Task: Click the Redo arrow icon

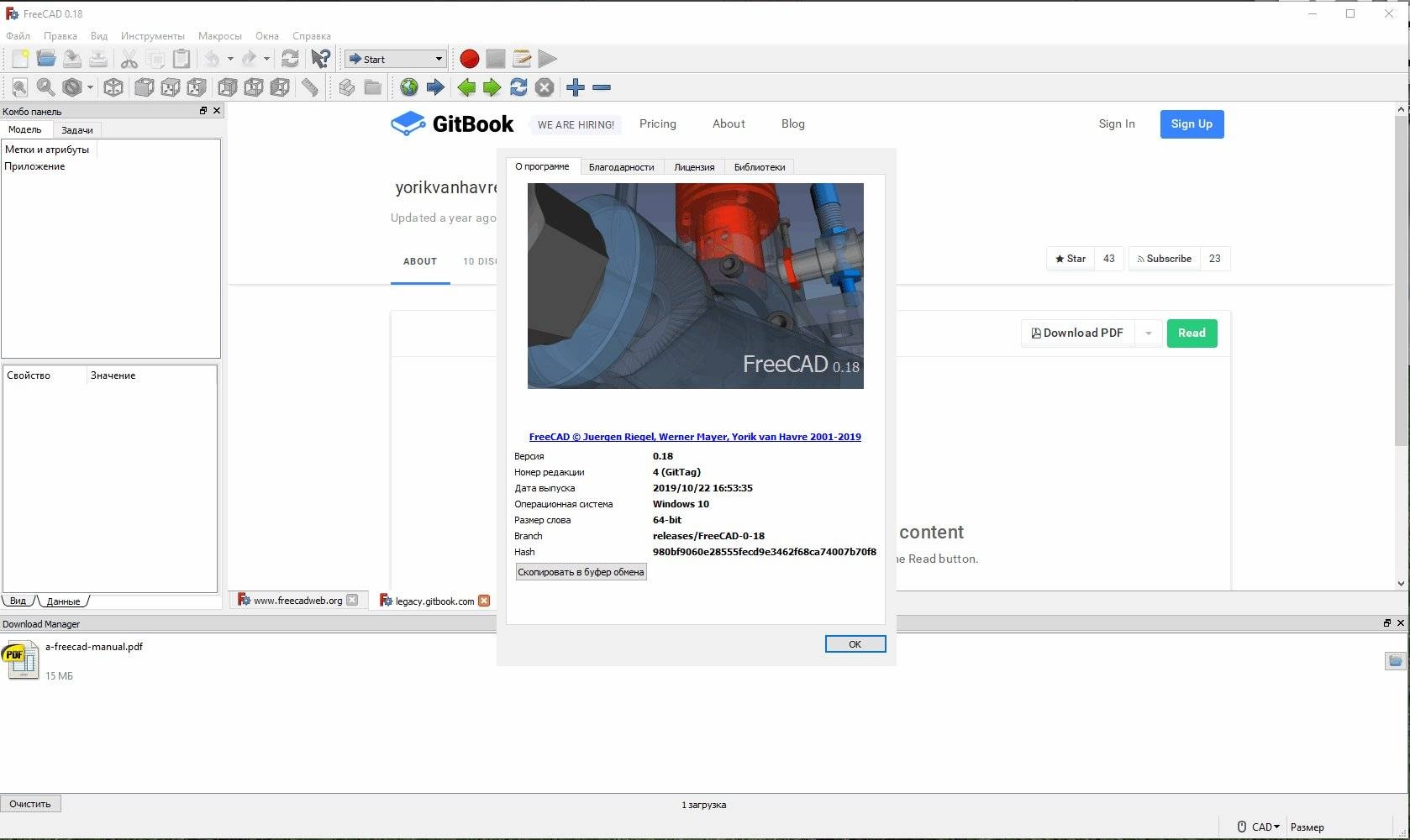Action: point(249,59)
